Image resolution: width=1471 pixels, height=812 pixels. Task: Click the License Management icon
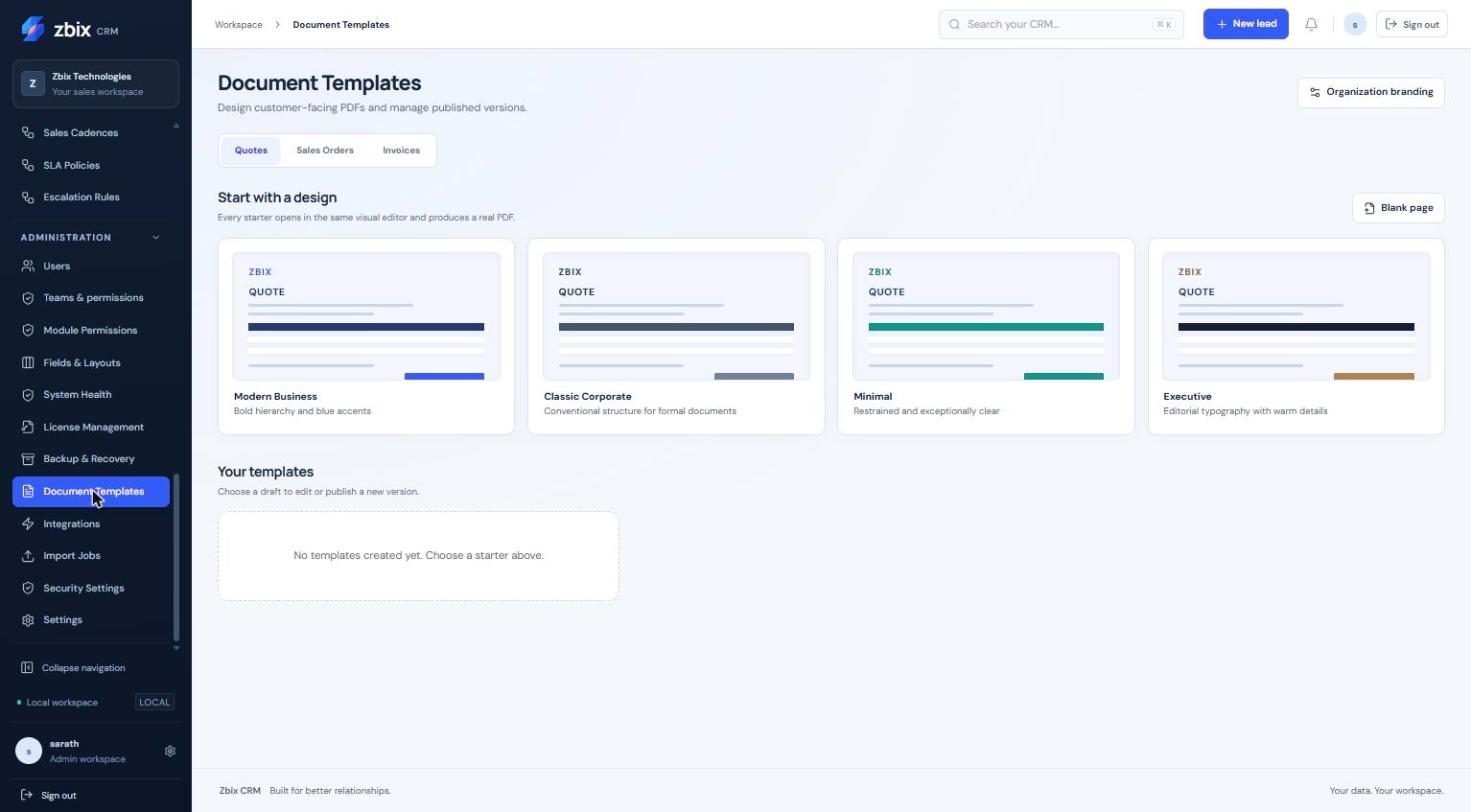pyautogui.click(x=28, y=427)
